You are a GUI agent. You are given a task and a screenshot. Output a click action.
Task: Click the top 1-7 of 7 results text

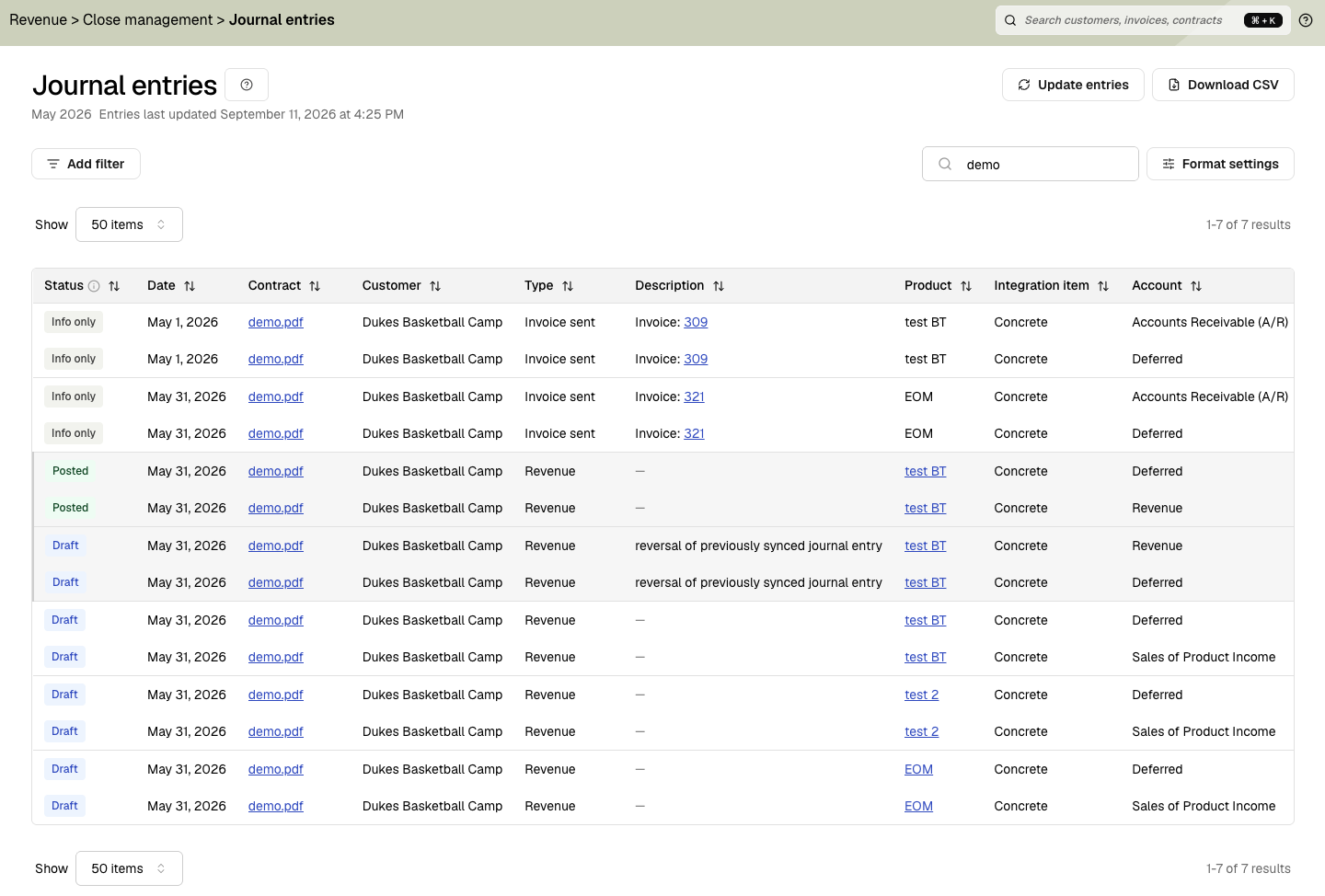1248,224
